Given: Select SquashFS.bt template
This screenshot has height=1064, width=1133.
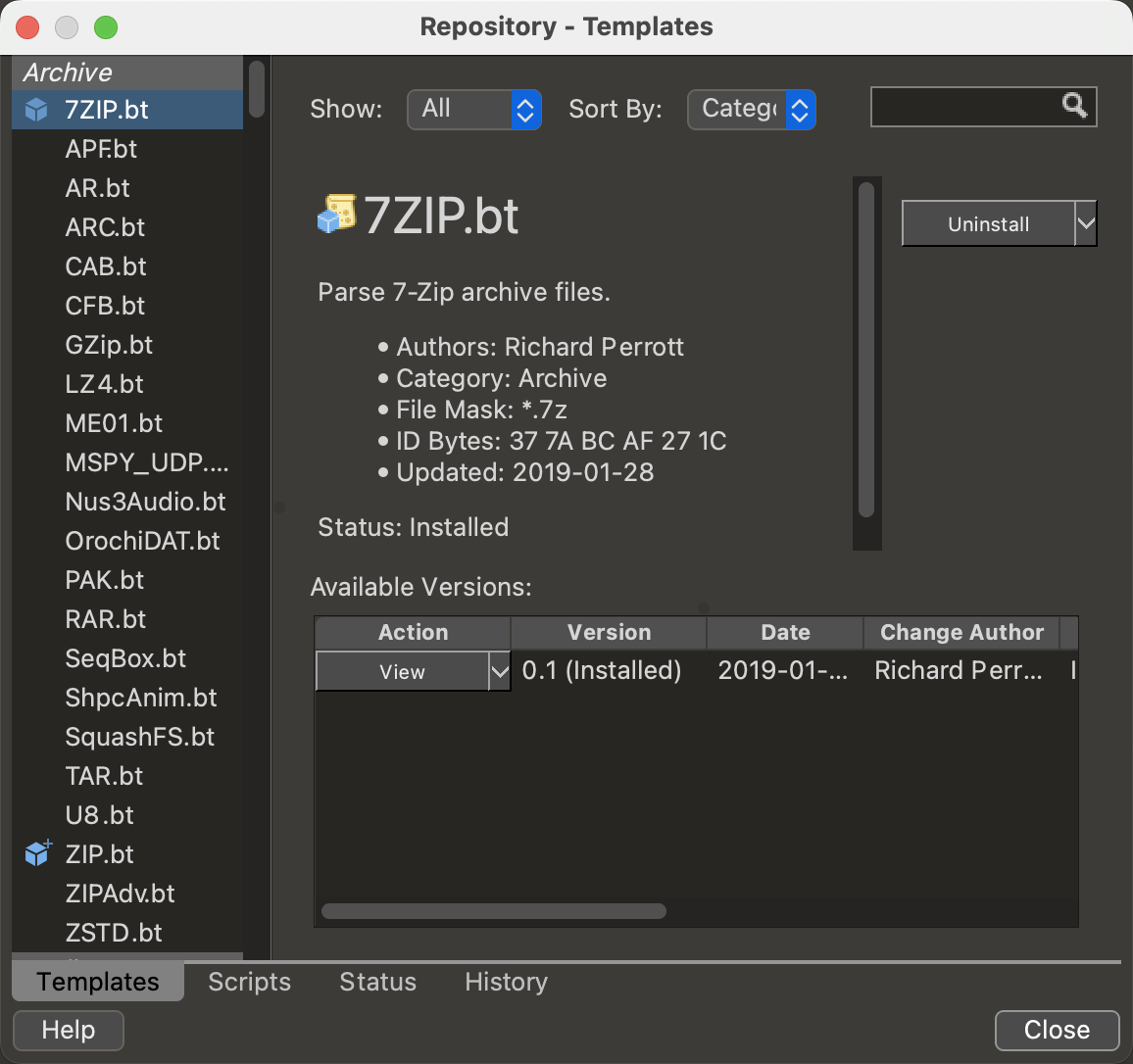Looking at the screenshot, I should pos(127,736).
